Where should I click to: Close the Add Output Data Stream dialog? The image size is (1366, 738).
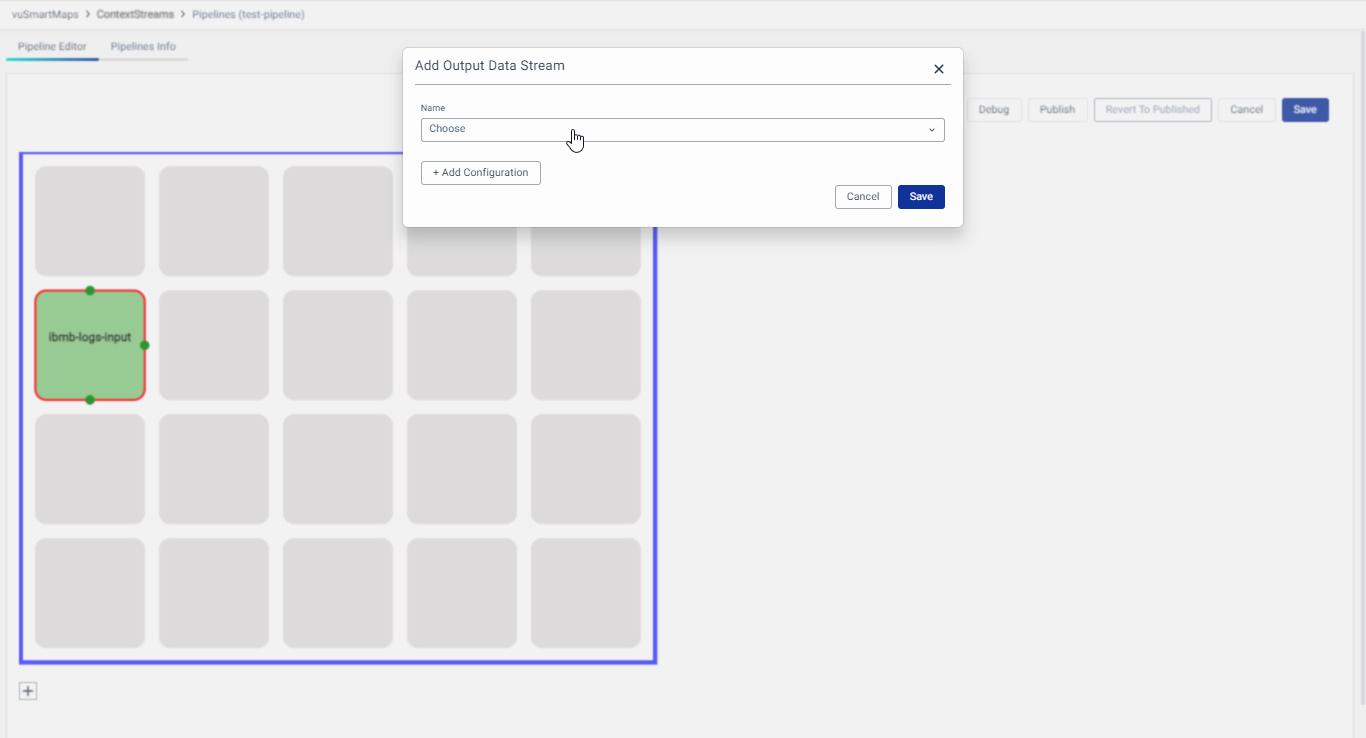tap(938, 69)
